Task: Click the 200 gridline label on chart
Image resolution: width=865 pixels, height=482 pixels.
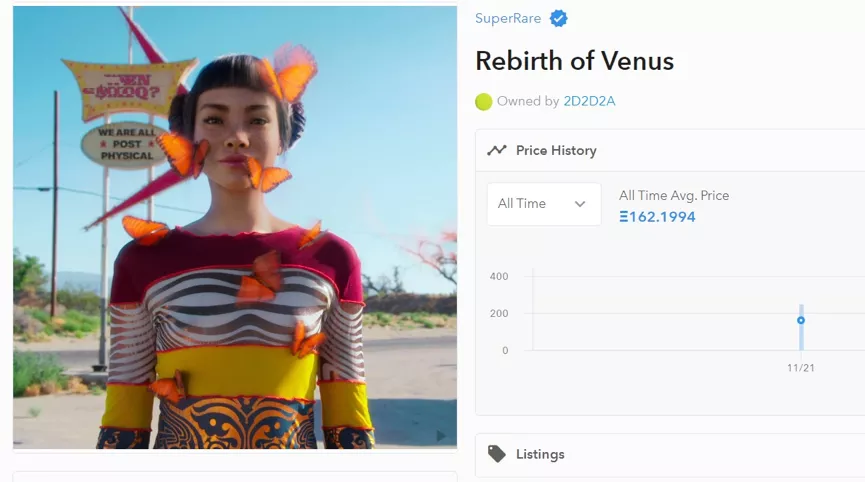Action: tap(499, 313)
